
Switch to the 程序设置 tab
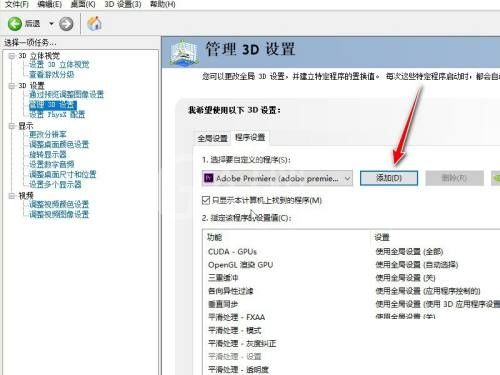(x=250, y=137)
